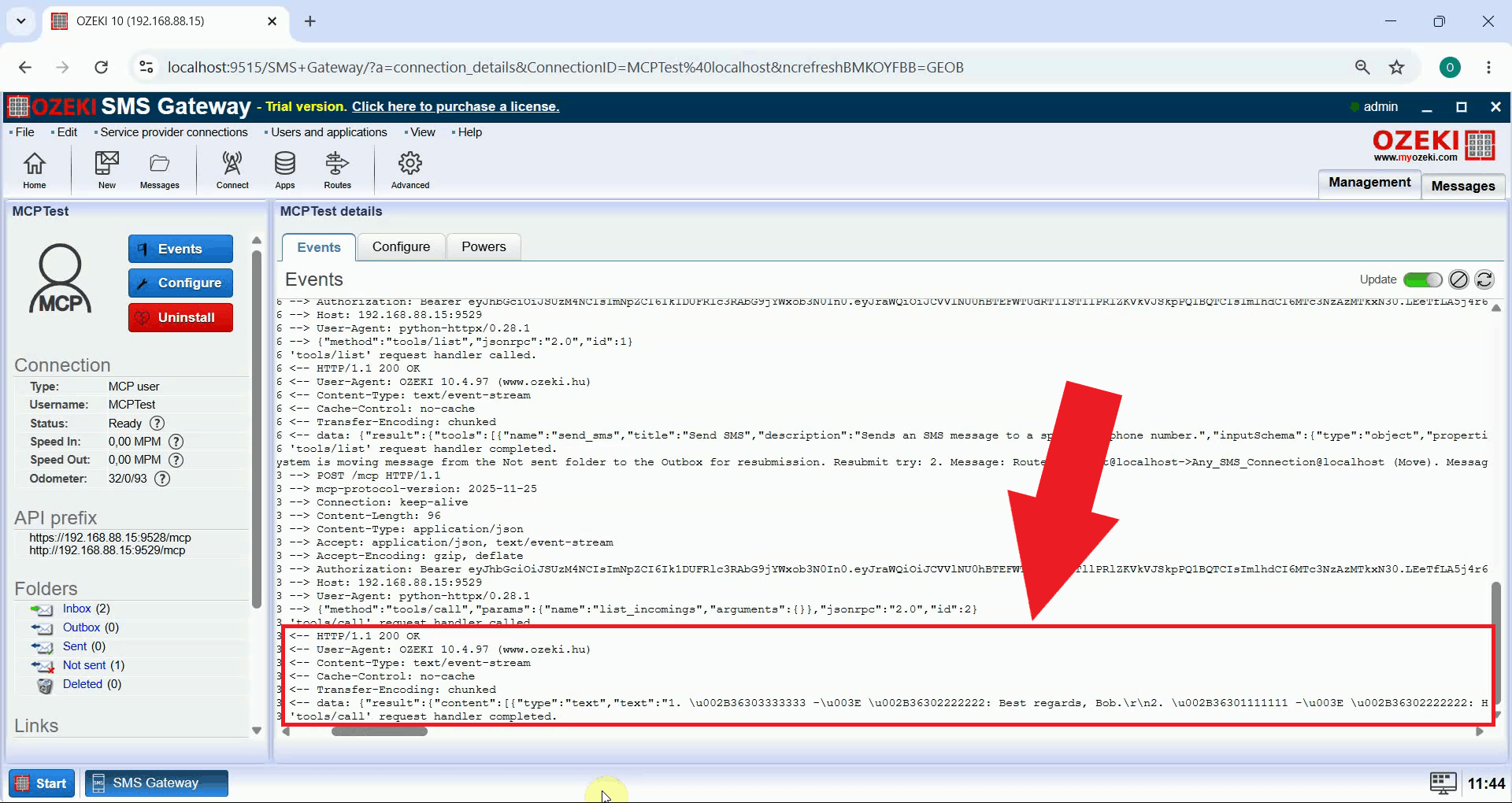Click the Odometer help question mark
Image resolution: width=1512 pixels, height=803 pixels.
pos(162,479)
